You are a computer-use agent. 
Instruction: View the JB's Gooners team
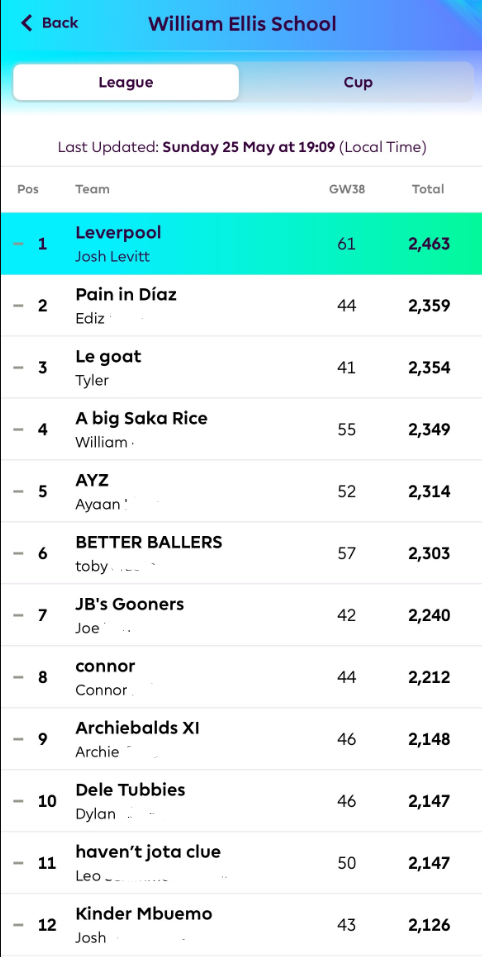[241, 615]
